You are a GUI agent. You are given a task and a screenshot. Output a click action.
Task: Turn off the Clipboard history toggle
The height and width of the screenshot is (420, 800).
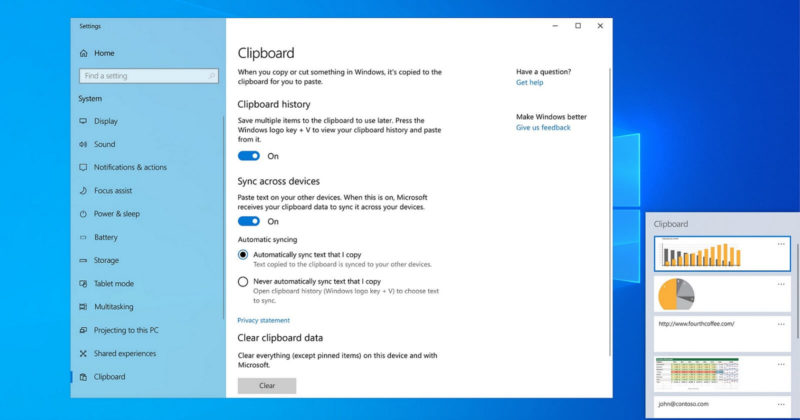[249, 156]
